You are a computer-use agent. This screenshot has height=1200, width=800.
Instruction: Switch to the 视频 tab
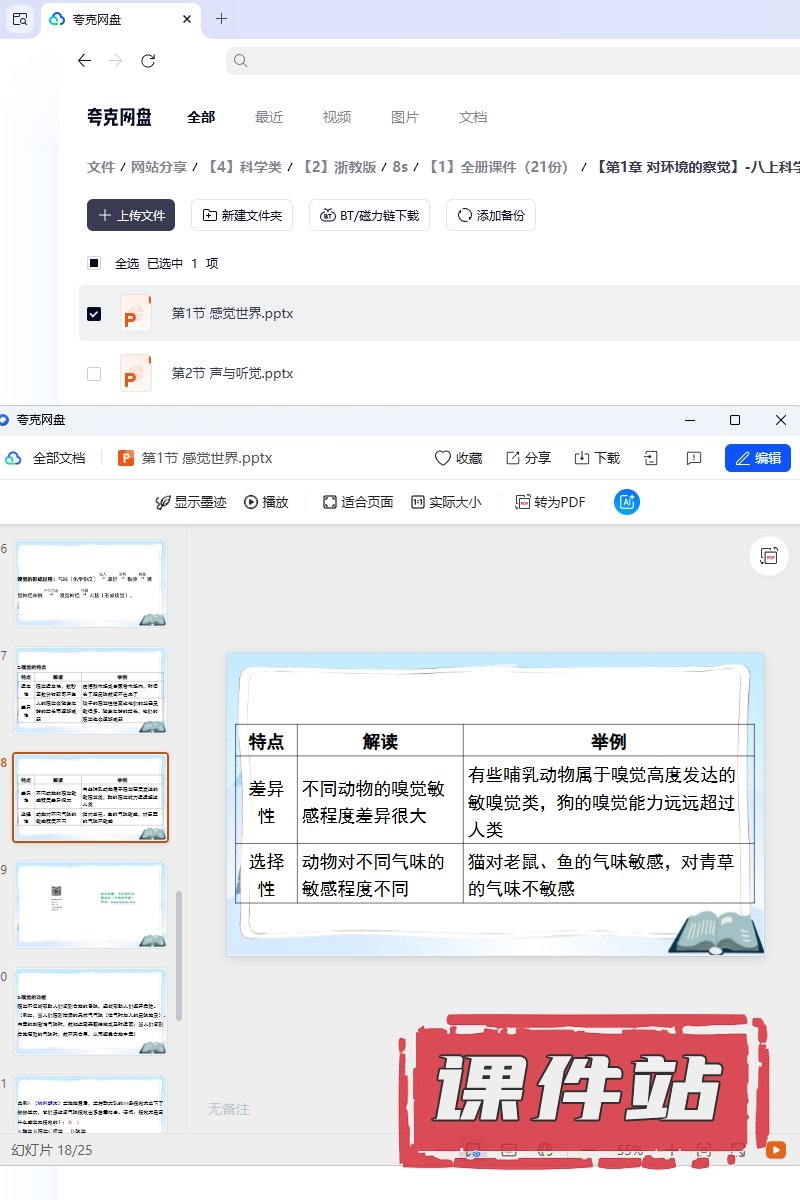point(337,117)
